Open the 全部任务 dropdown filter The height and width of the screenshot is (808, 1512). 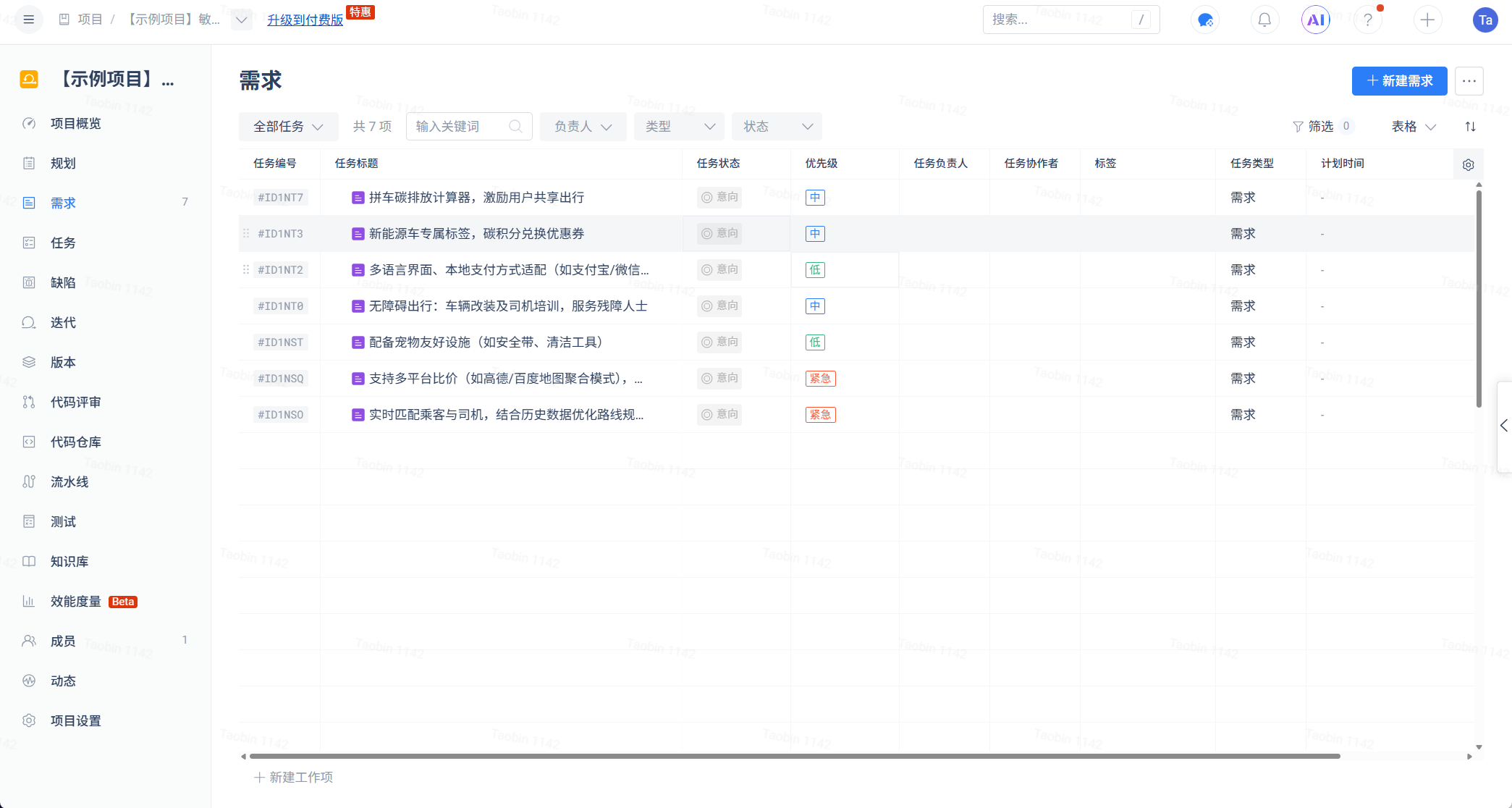[x=287, y=126]
